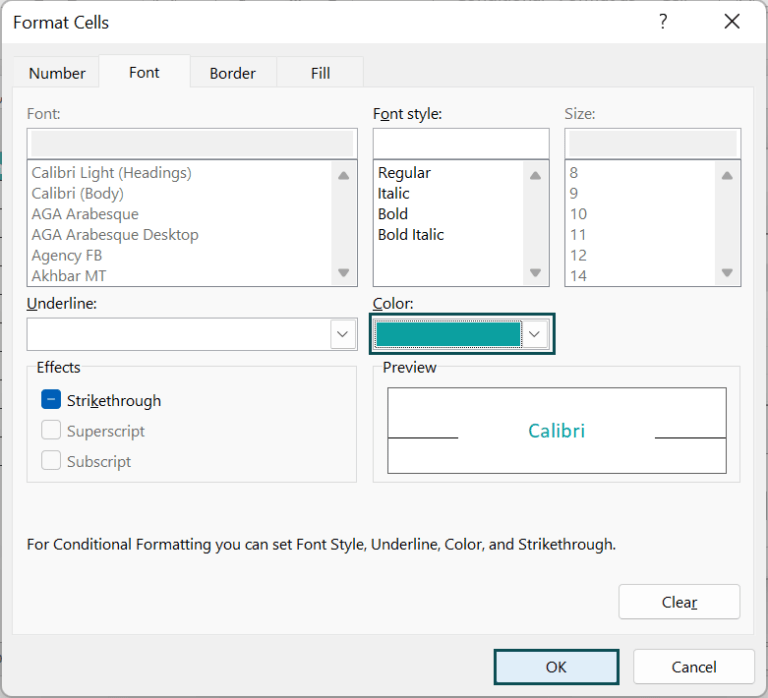
Task: Click the Size input box
Action: pyautogui.click(x=652, y=144)
